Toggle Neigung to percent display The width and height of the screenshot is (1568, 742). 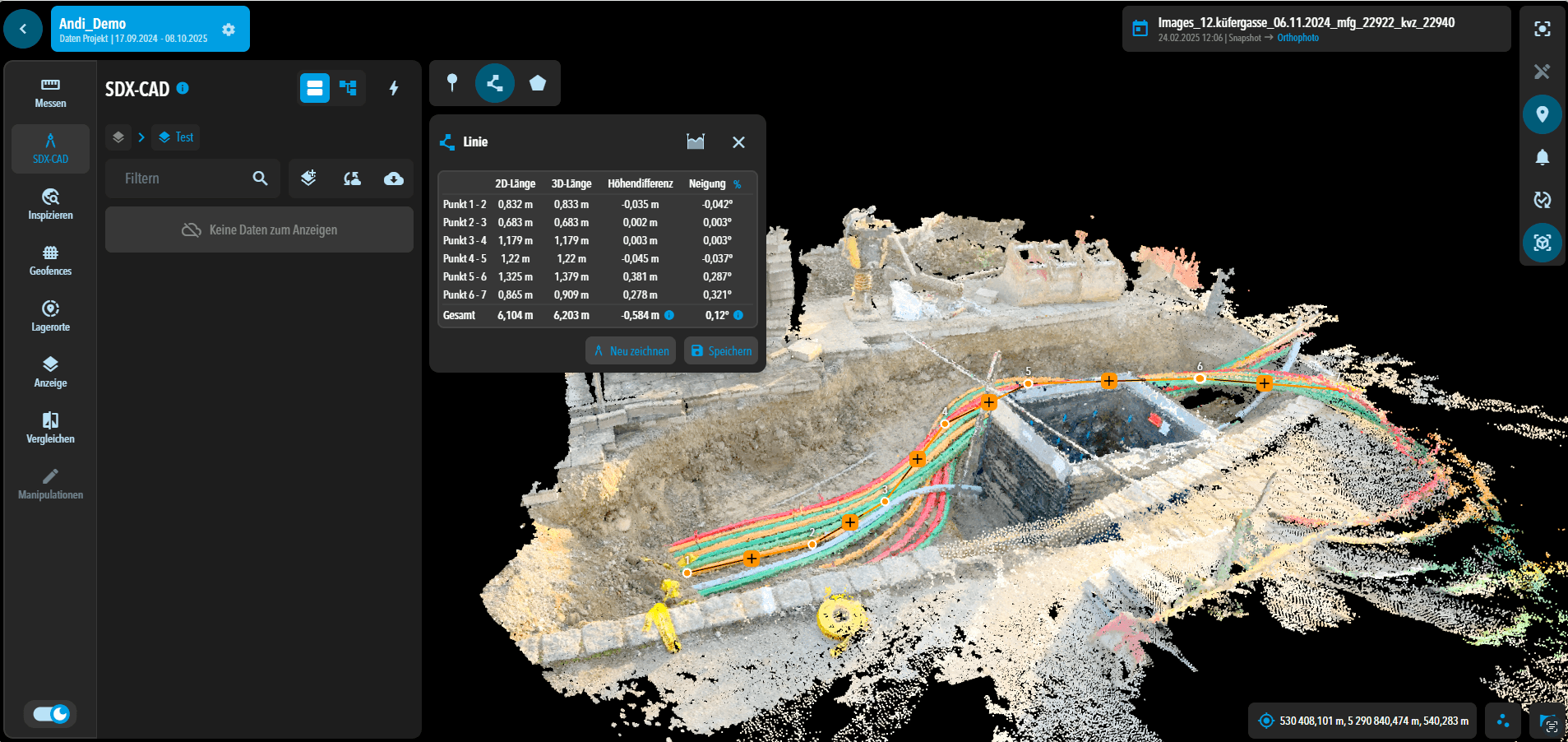point(738,184)
